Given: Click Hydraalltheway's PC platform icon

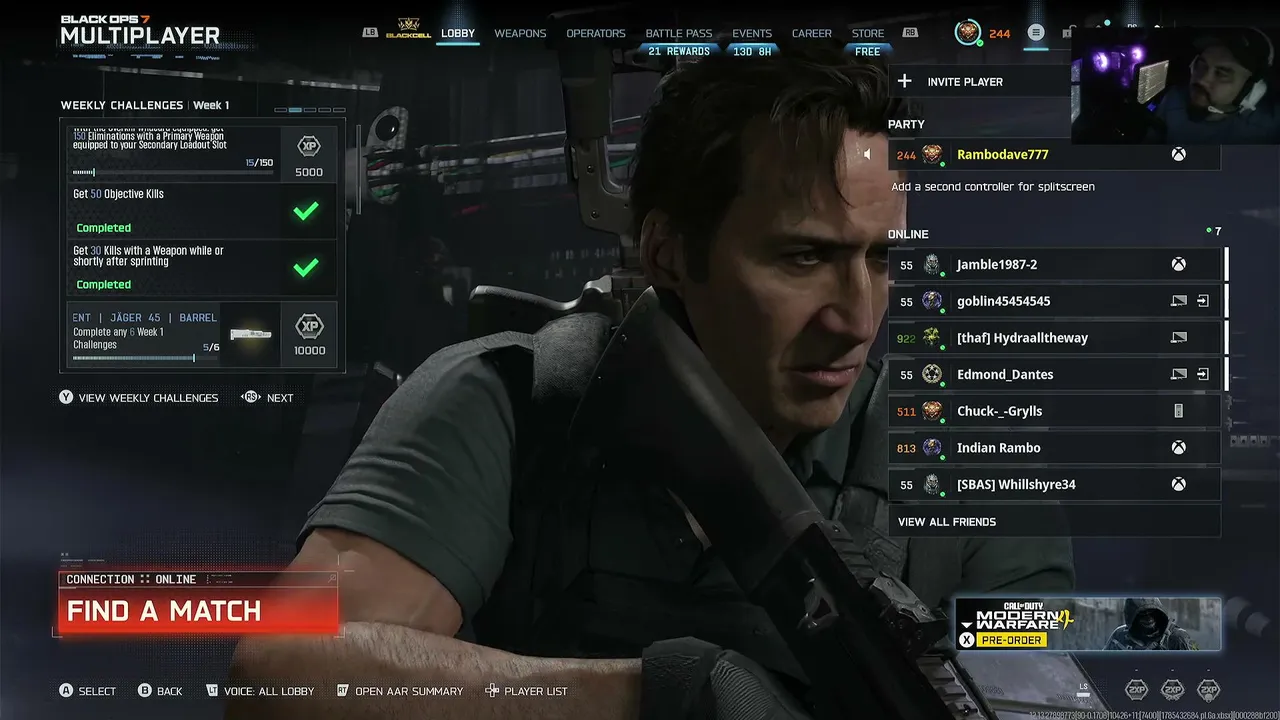Looking at the screenshot, I should coord(1179,338).
